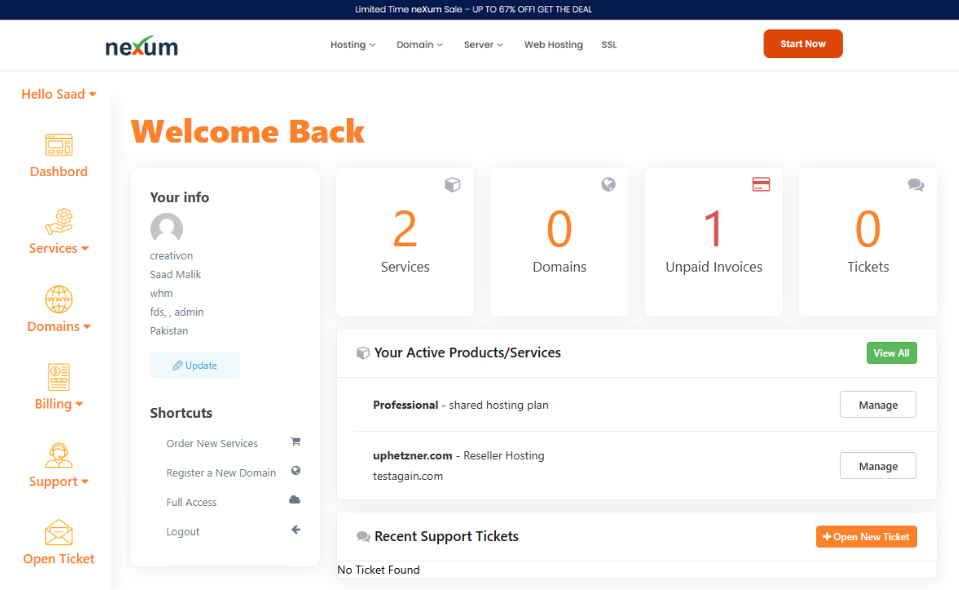The height and width of the screenshot is (590, 959).
Task: Click the cloud icon next to Full Access
Action: (295, 500)
